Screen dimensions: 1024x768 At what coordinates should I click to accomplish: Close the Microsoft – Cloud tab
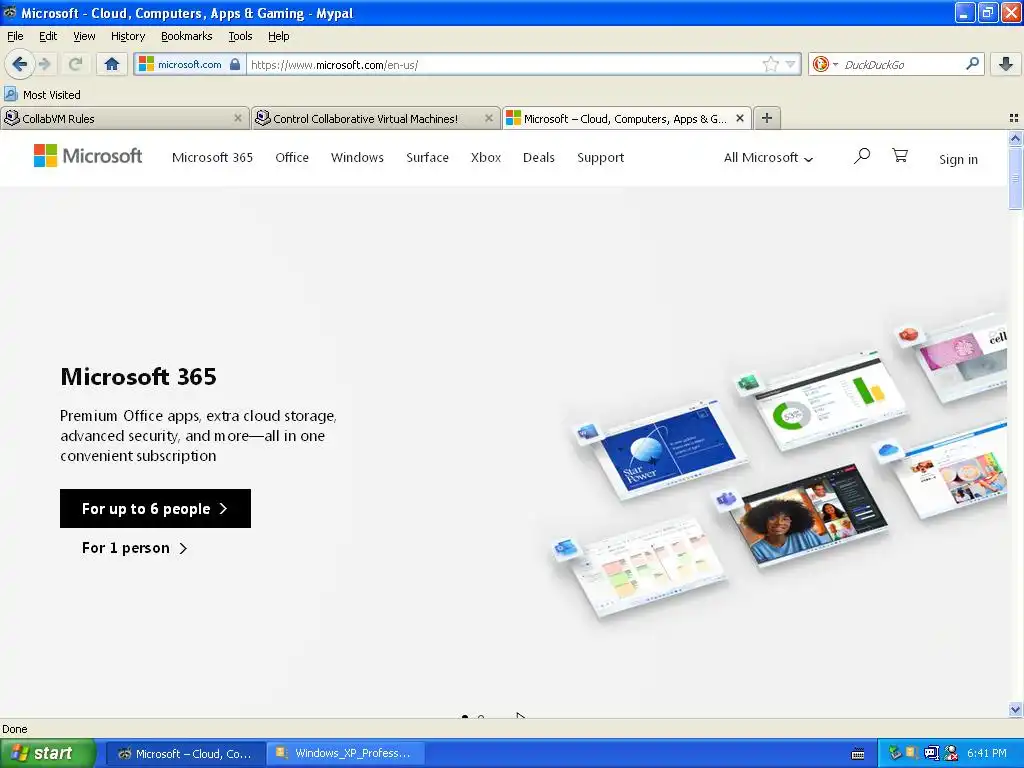(x=740, y=118)
